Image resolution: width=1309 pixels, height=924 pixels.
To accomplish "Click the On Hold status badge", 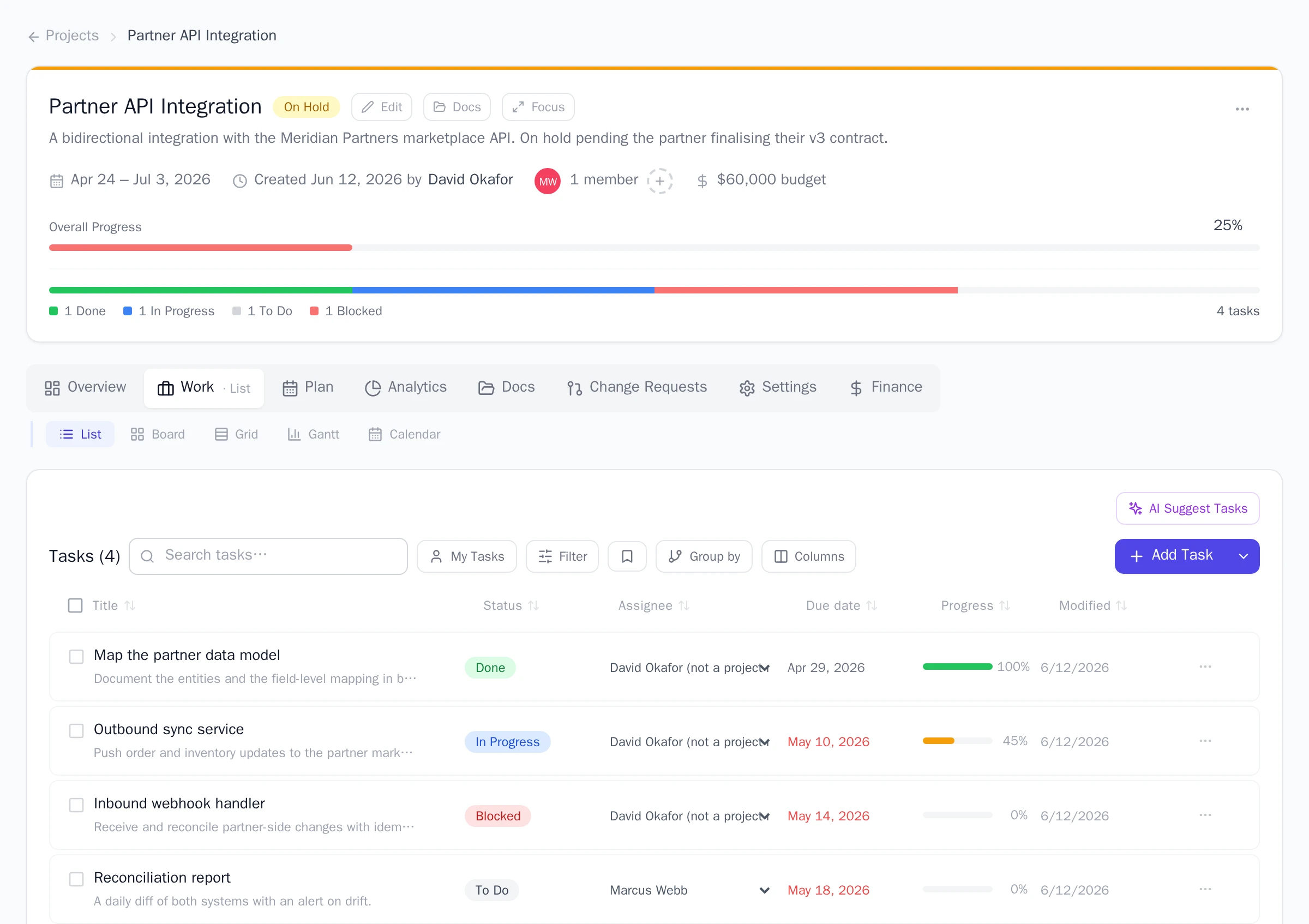I will pos(307,107).
